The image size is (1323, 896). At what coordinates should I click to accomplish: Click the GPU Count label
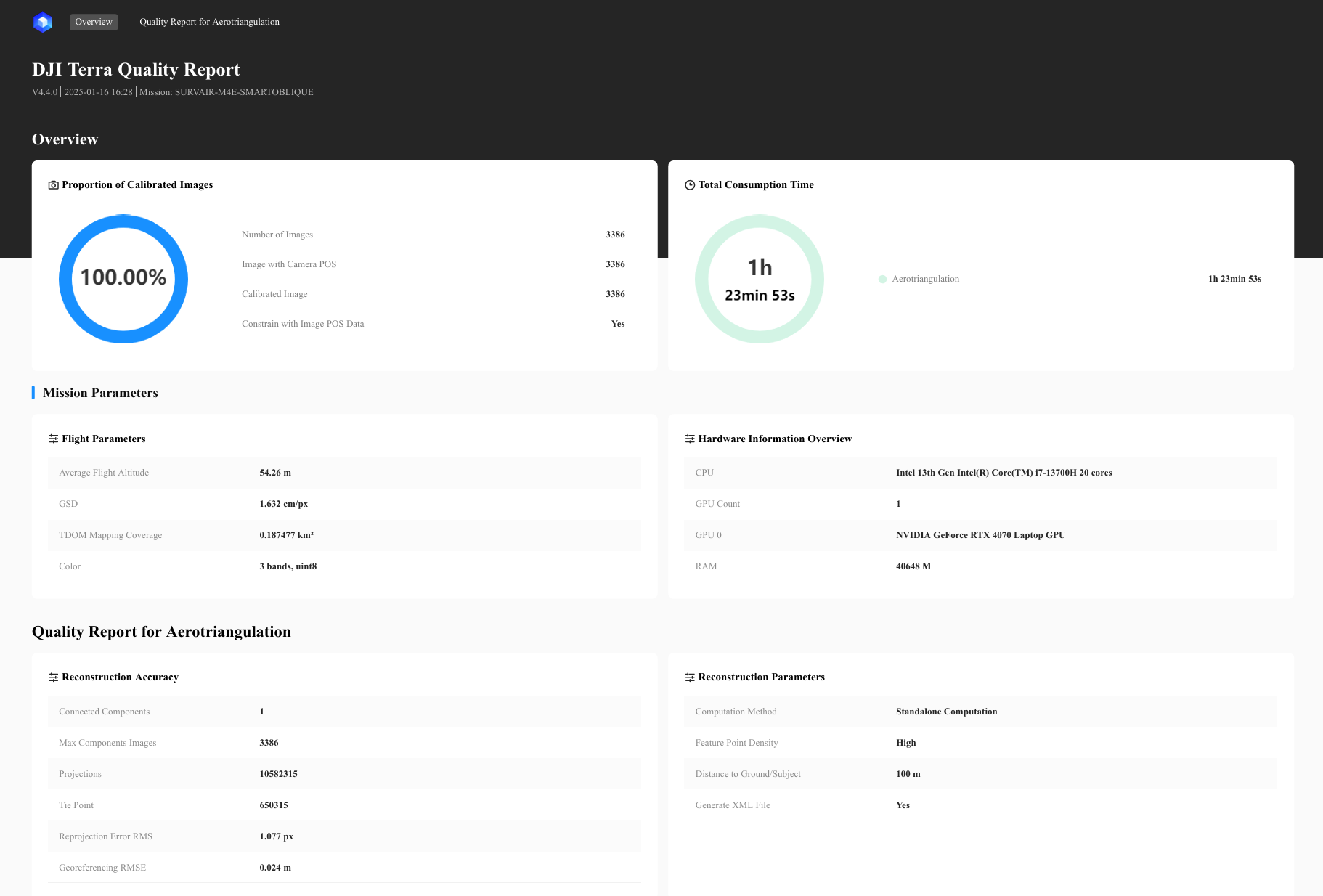tap(717, 504)
